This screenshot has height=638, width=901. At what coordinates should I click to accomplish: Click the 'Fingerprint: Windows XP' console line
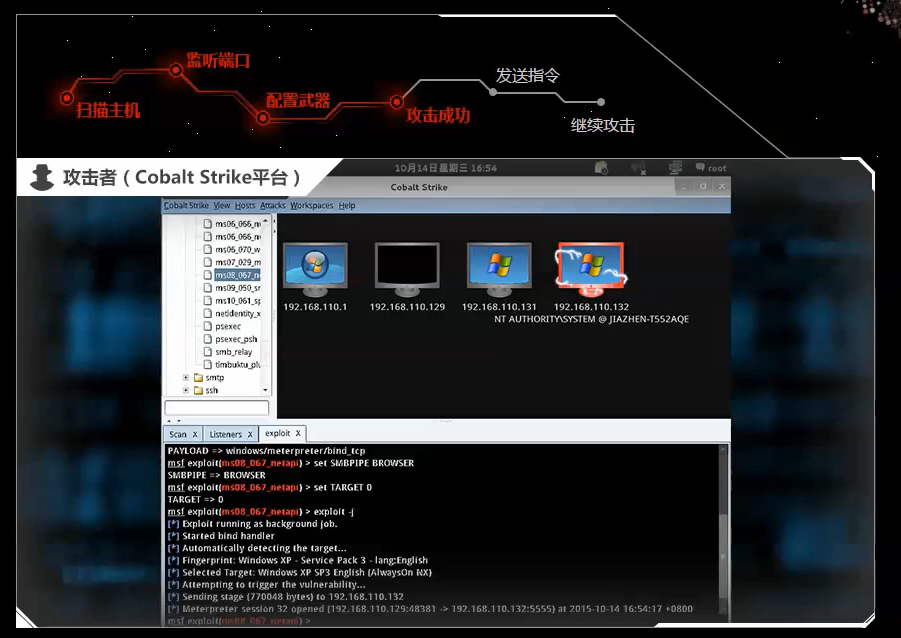(x=298, y=560)
